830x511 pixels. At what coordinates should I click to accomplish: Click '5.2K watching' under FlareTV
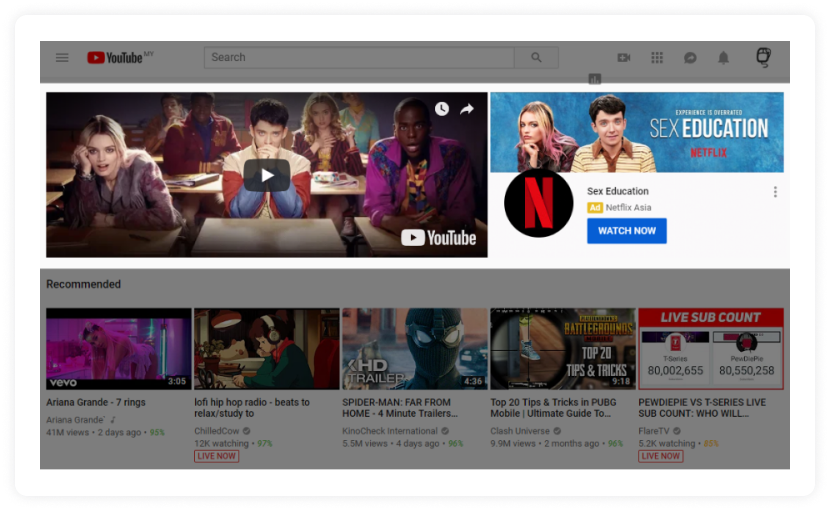coord(667,444)
